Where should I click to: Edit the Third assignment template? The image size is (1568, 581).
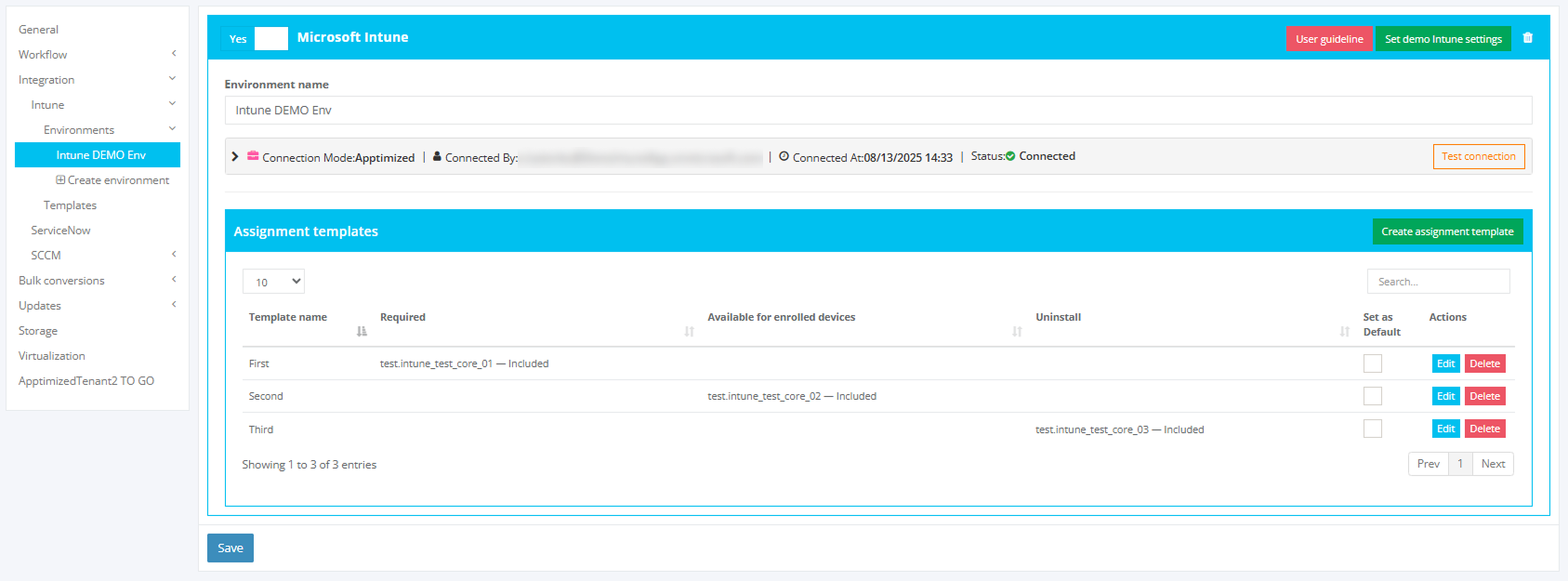click(x=1446, y=429)
